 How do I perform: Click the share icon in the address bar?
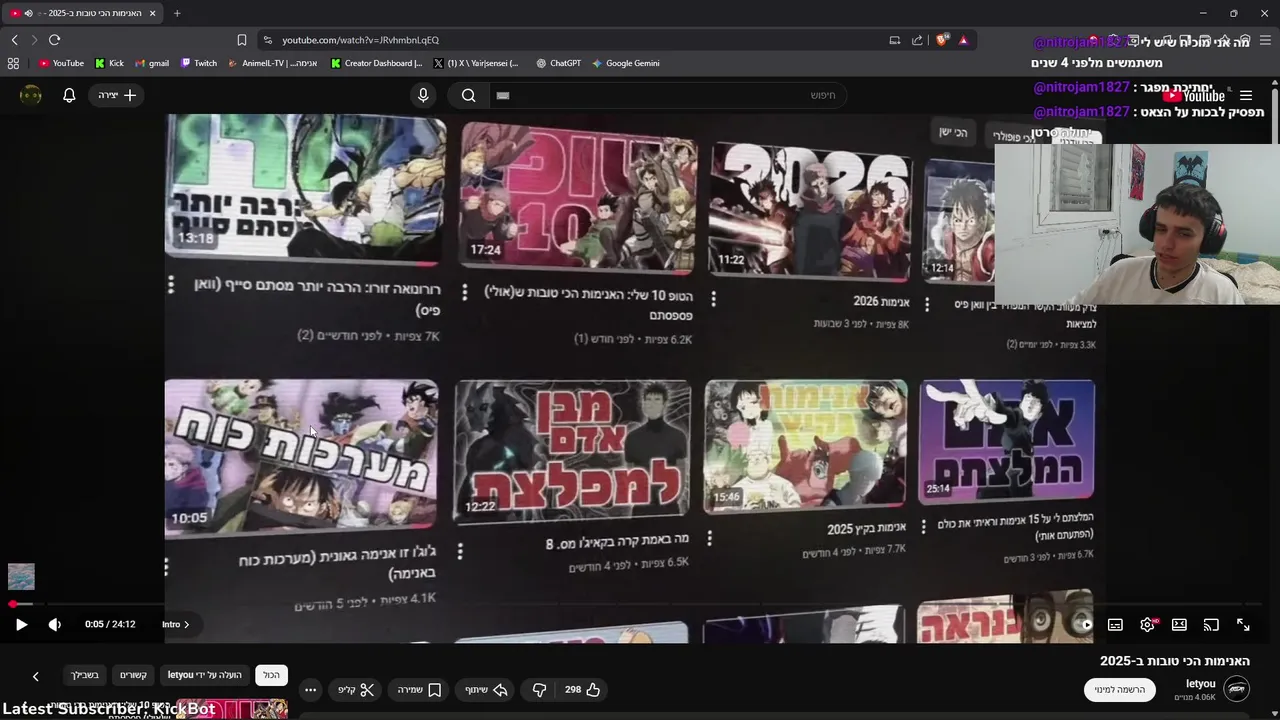pos(917,40)
